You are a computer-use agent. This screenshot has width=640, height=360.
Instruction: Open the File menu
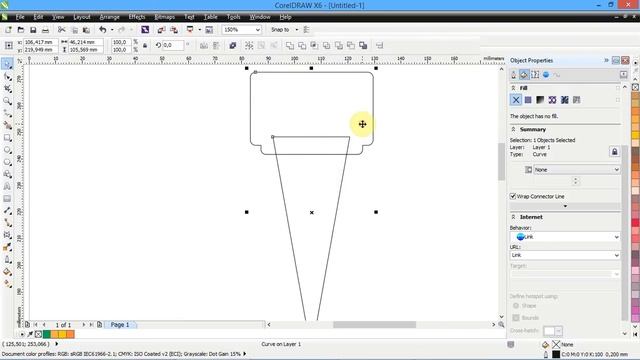[x=20, y=17]
